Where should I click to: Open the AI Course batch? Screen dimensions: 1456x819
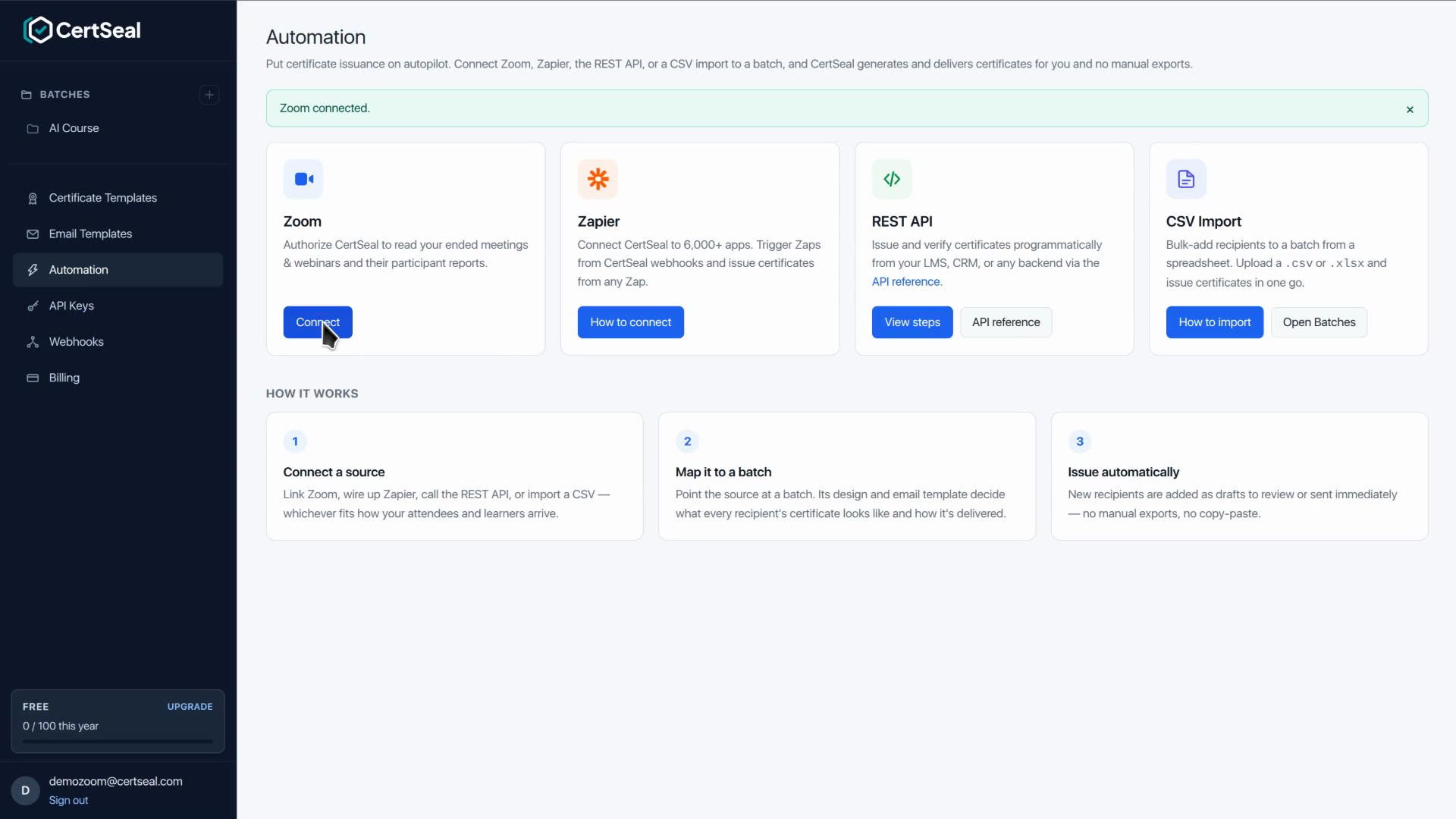(x=118, y=128)
